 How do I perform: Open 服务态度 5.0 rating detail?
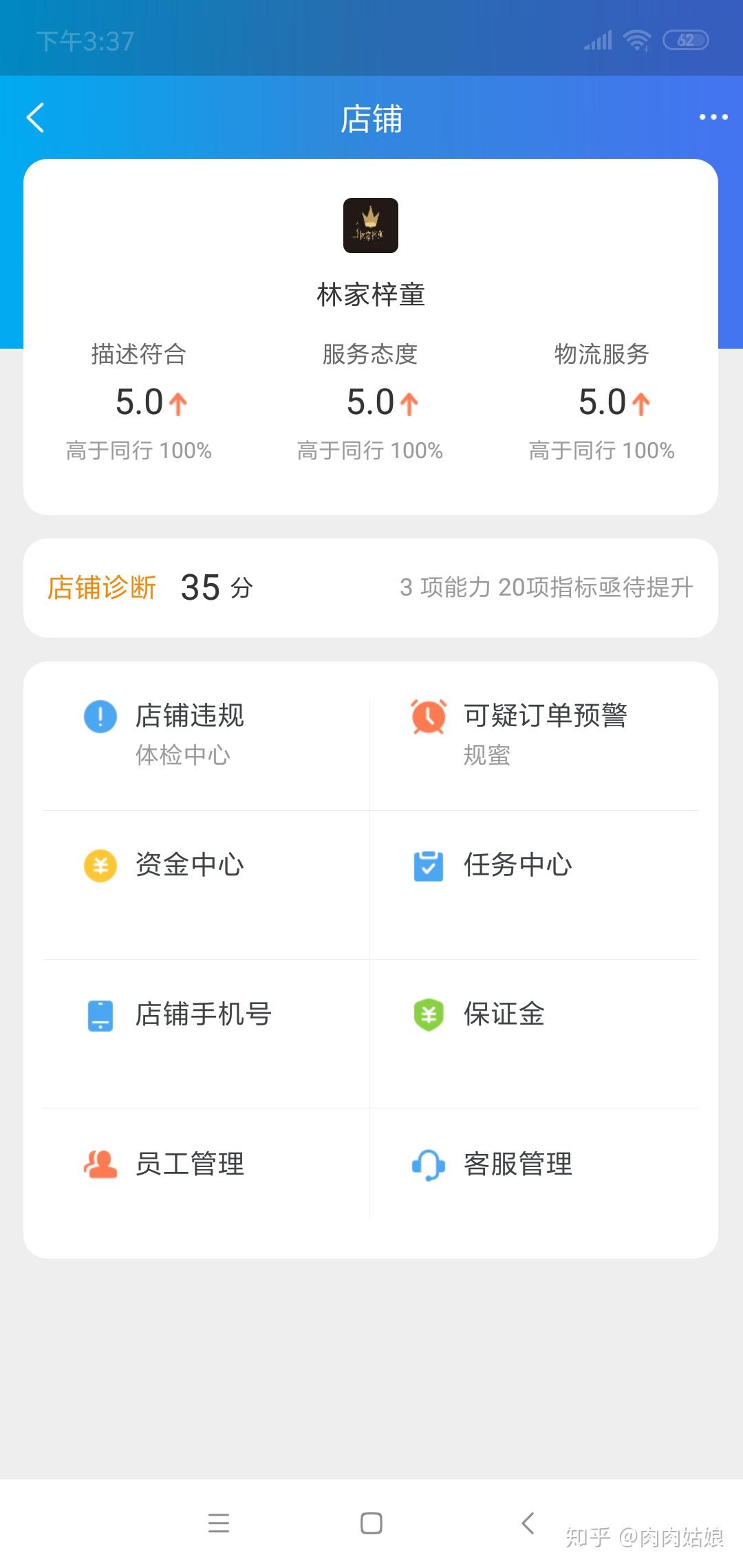click(370, 402)
